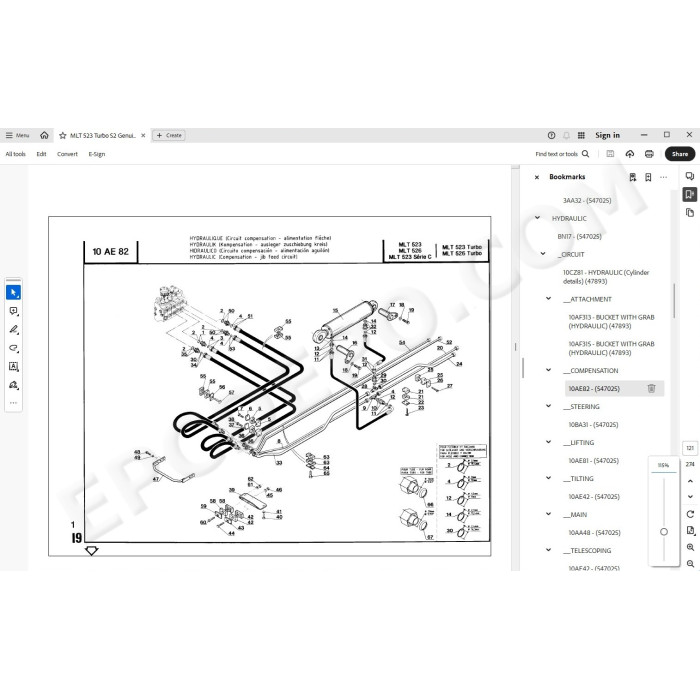This screenshot has width=700, height=700.
Task: Close the MLT 523 Turbo S2 tab
Action: 143,135
